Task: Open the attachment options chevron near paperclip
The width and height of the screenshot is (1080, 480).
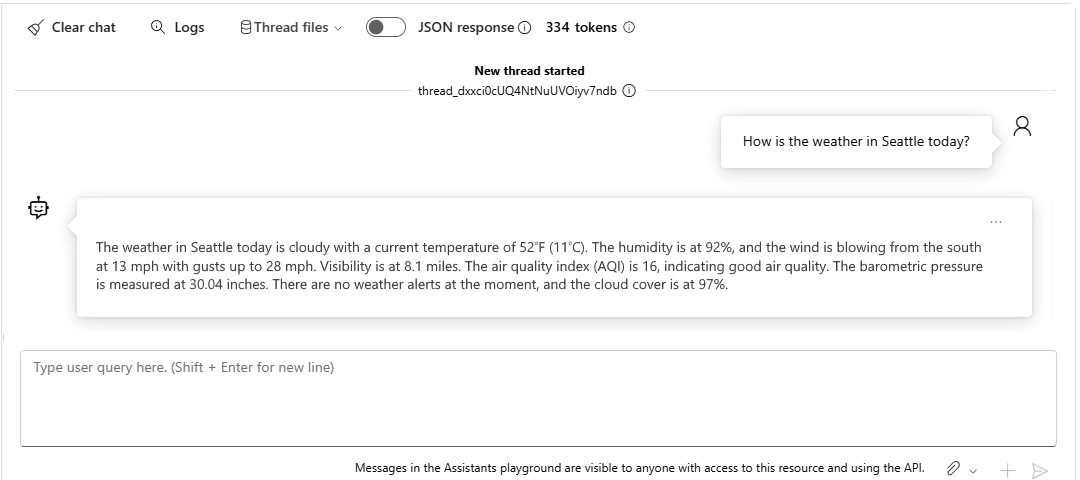Action: 973,471
